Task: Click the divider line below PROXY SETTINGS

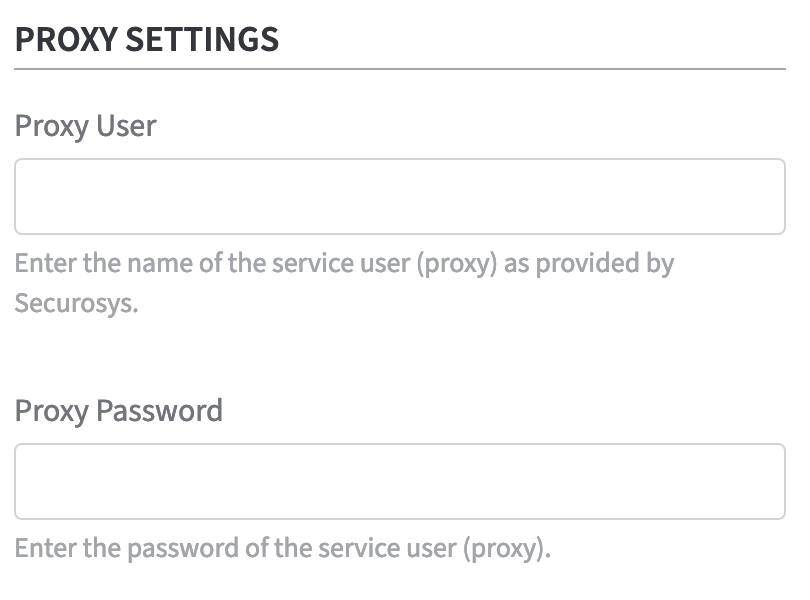Action: [400, 69]
